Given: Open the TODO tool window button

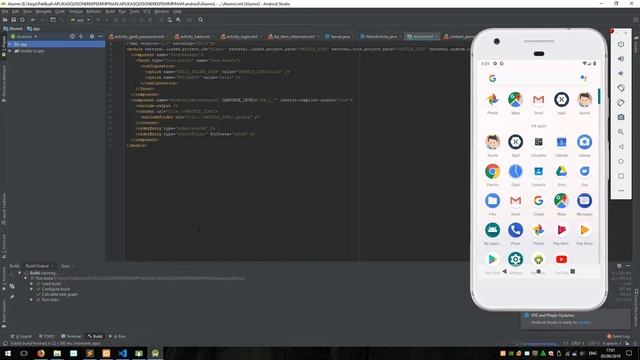Looking at the screenshot, I should pyautogui.click(x=47, y=336).
